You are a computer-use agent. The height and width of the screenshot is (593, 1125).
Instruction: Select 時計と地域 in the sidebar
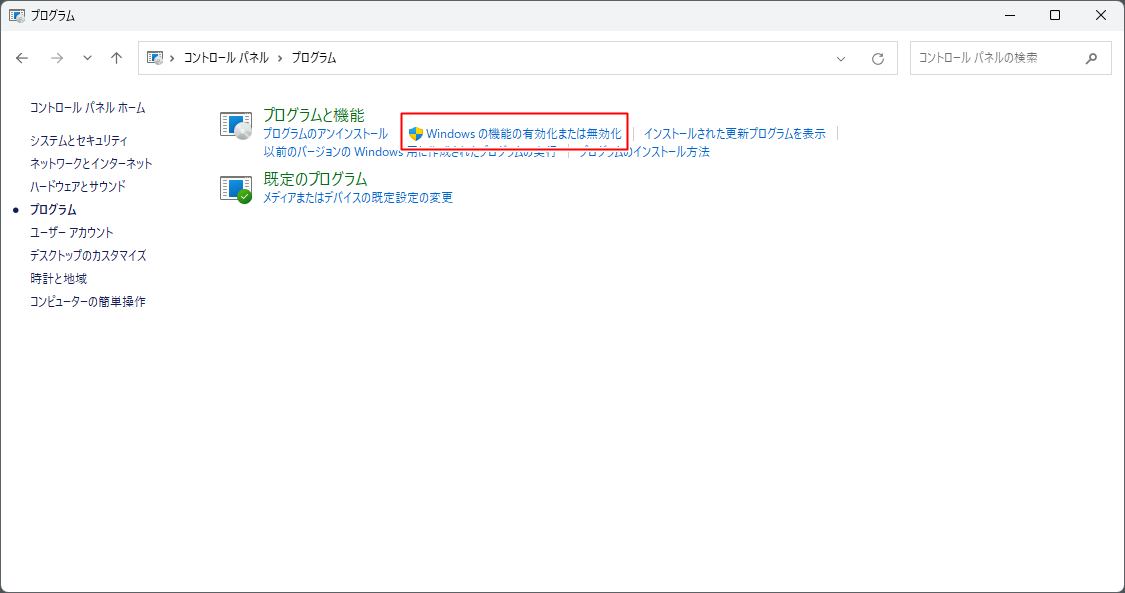coord(61,278)
